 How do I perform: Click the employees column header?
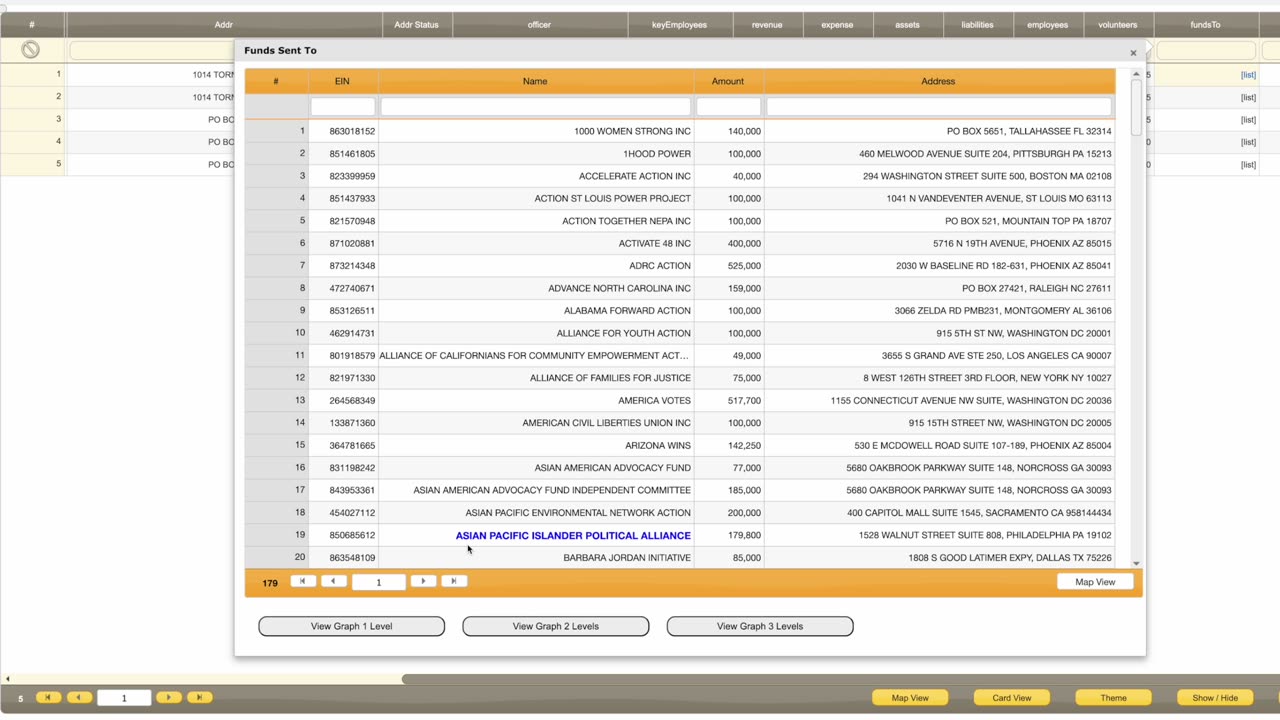[1047, 25]
